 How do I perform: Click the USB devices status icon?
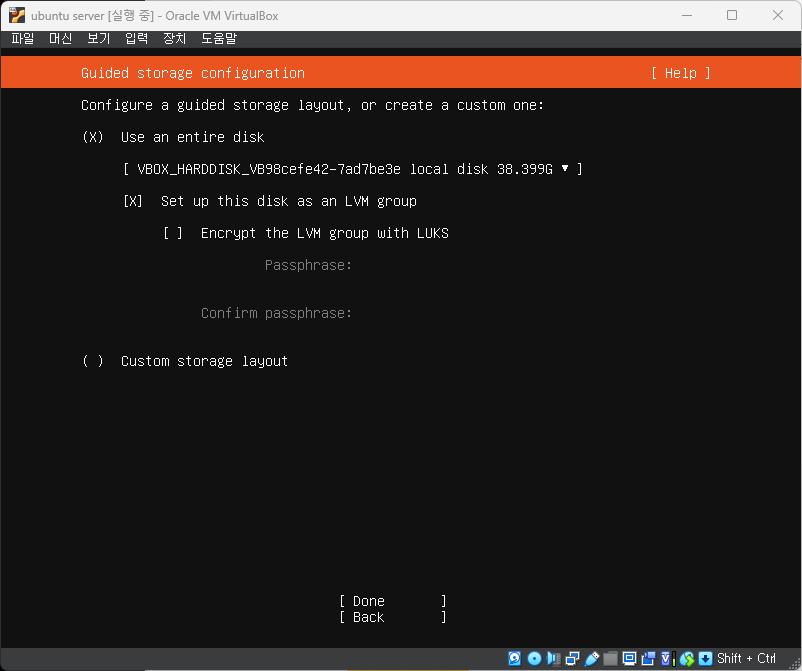coord(592,658)
